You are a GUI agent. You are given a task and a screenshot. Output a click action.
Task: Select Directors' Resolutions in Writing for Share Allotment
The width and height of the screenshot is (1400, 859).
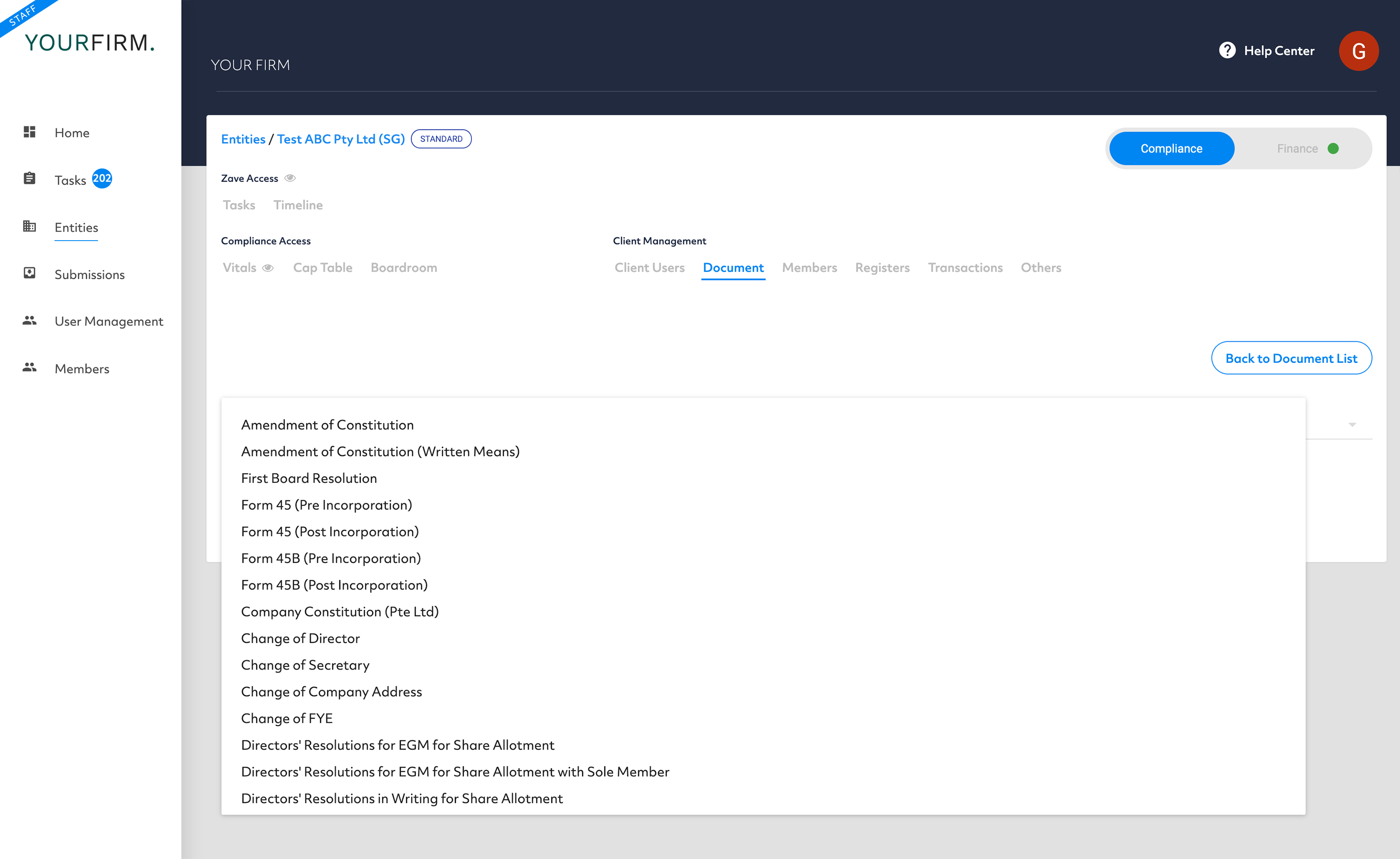tap(763, 799)
